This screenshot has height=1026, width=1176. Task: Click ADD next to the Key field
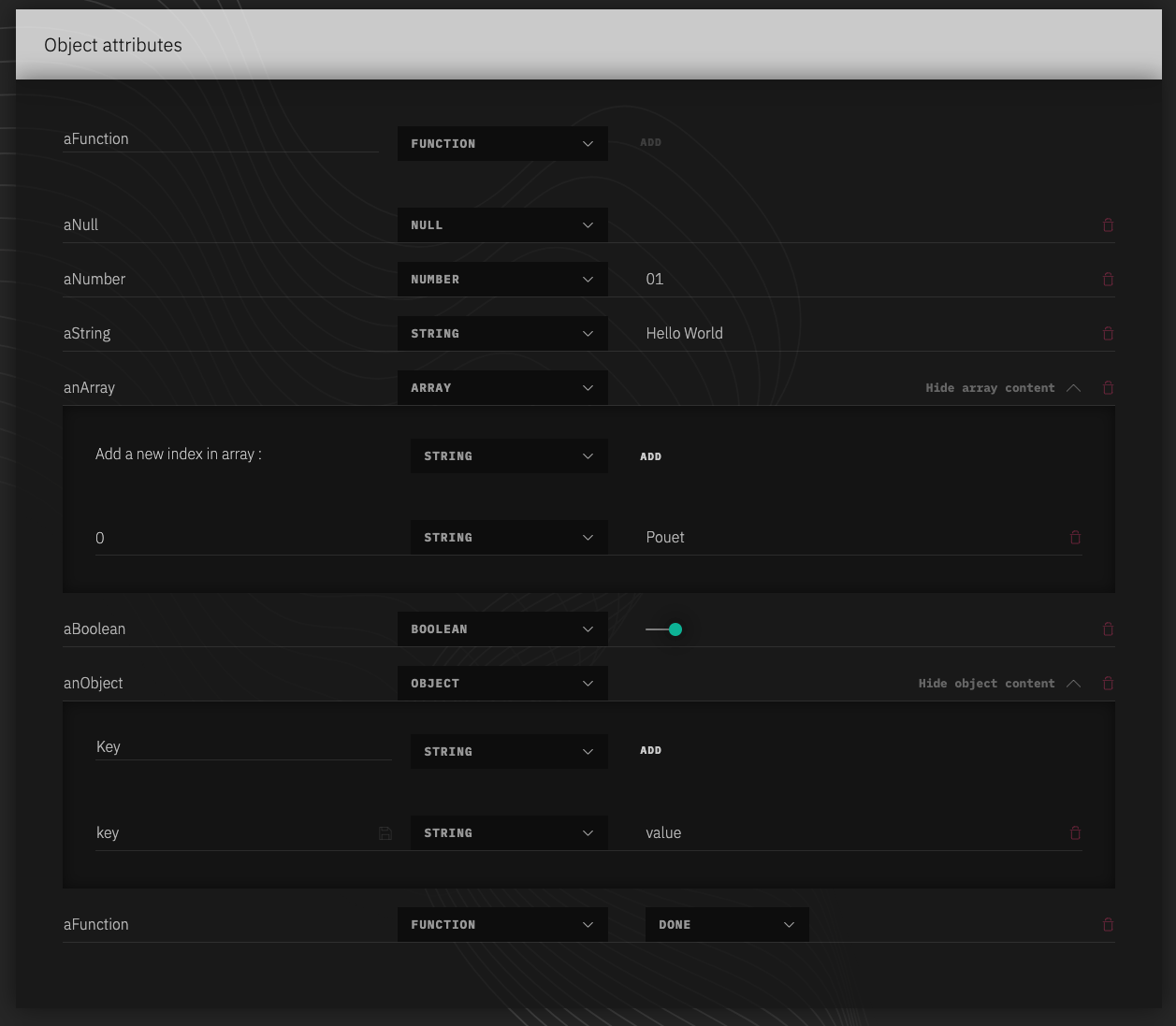(x=650, y=750)
